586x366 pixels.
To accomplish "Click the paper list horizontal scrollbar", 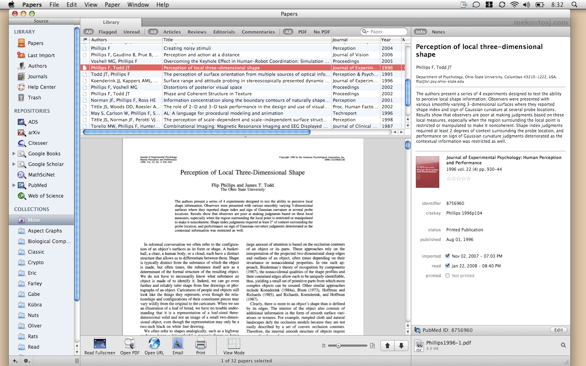I will click(197, 132).
